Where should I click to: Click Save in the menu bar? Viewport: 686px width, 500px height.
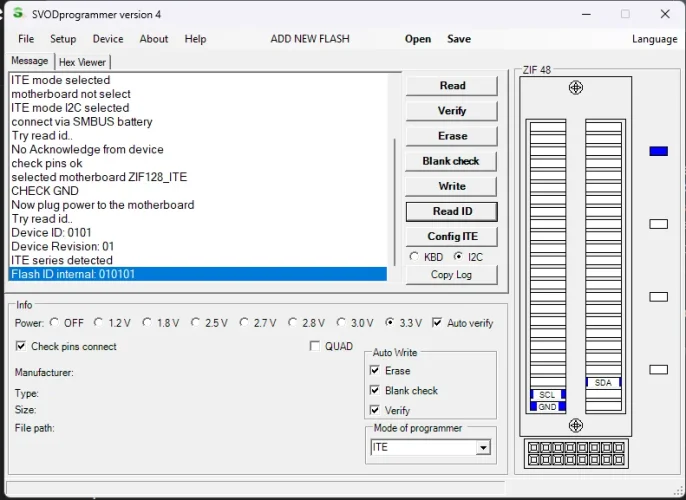459,39
